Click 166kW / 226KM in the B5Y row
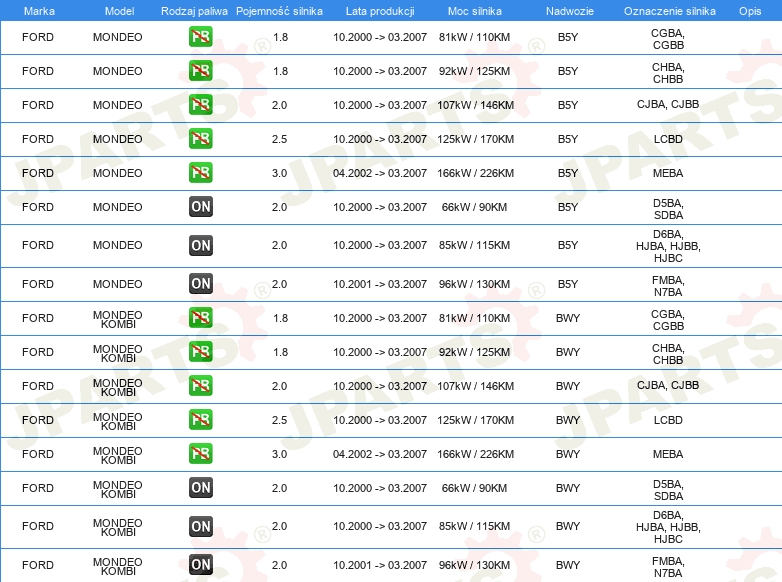This screenshot has height=582, width=782. (475, 173)
